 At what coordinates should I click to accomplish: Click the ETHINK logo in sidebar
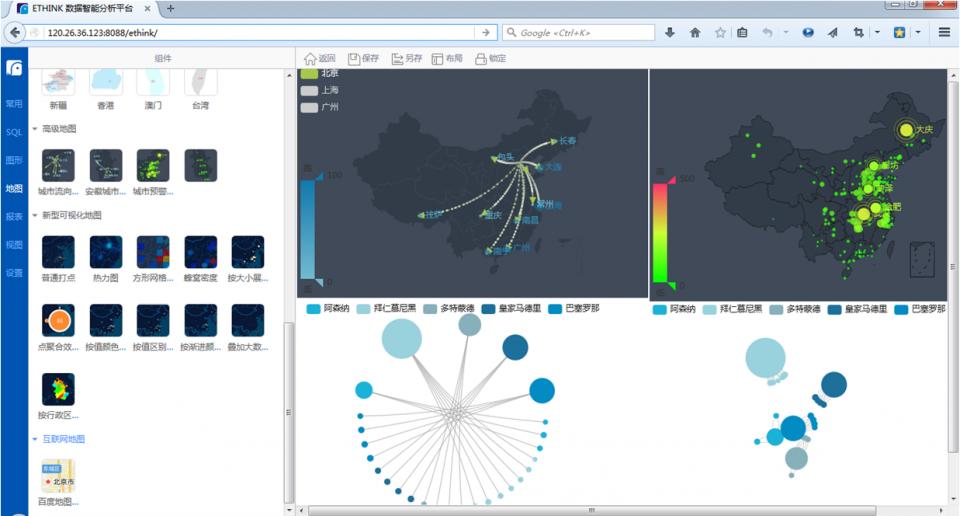[14, 67]
